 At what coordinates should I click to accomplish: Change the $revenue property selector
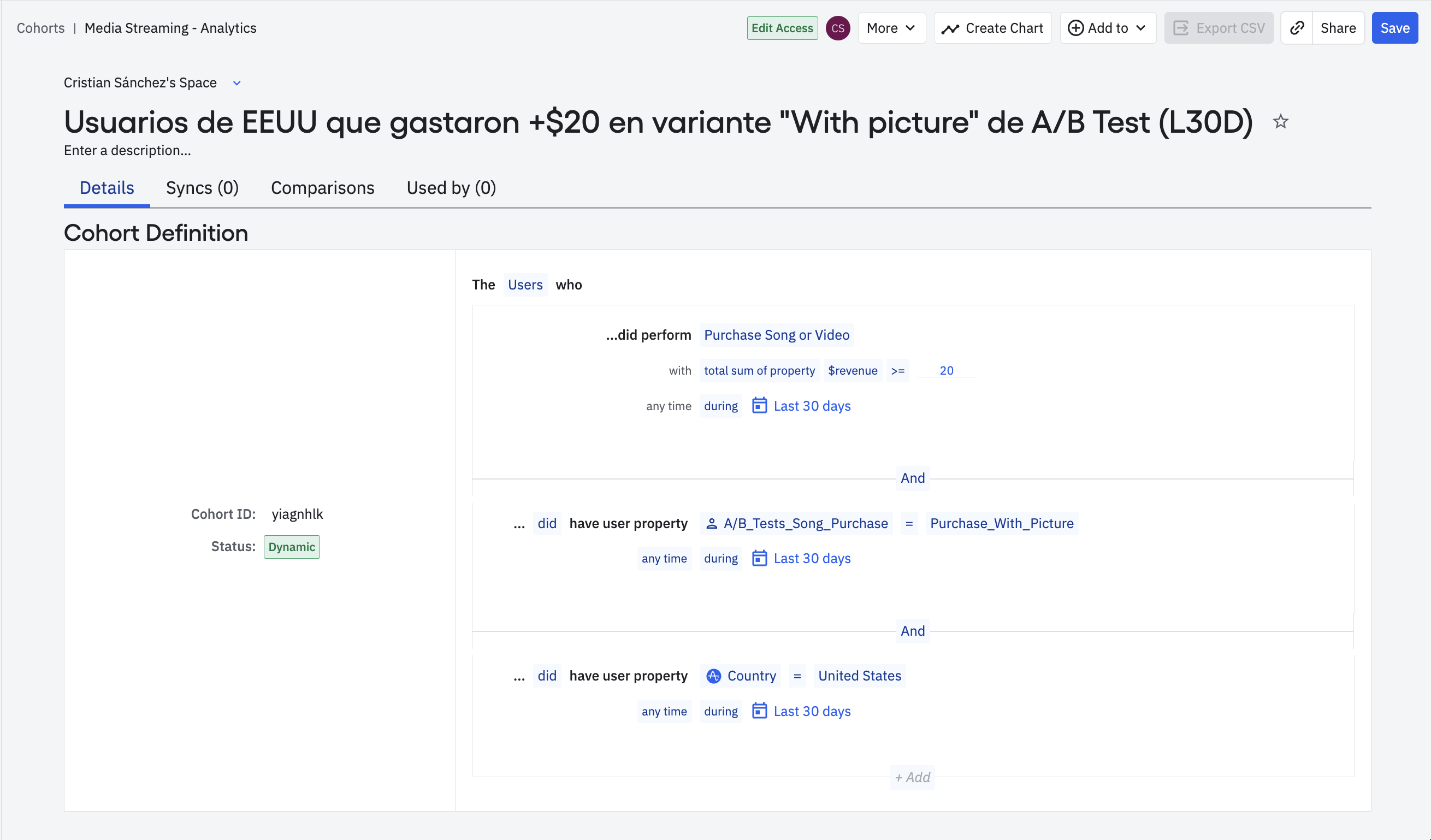click(x=853, y=370)
